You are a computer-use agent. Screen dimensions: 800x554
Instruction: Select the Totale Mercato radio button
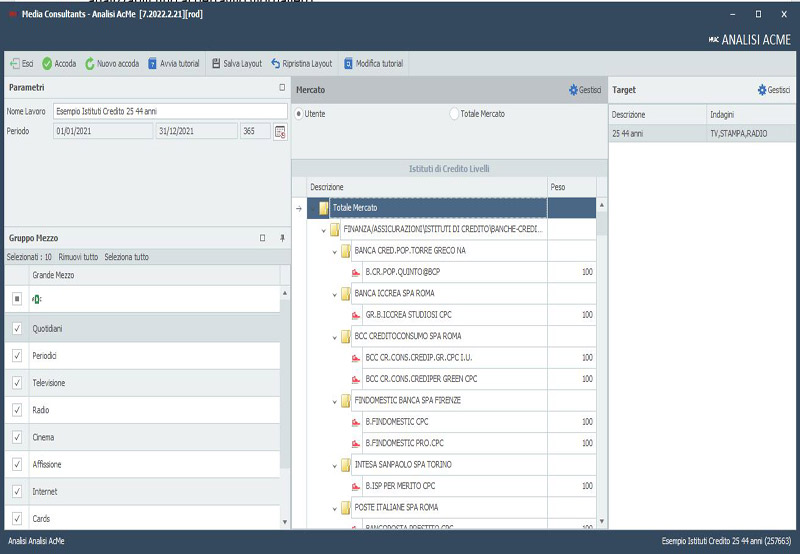pos(454,114)
